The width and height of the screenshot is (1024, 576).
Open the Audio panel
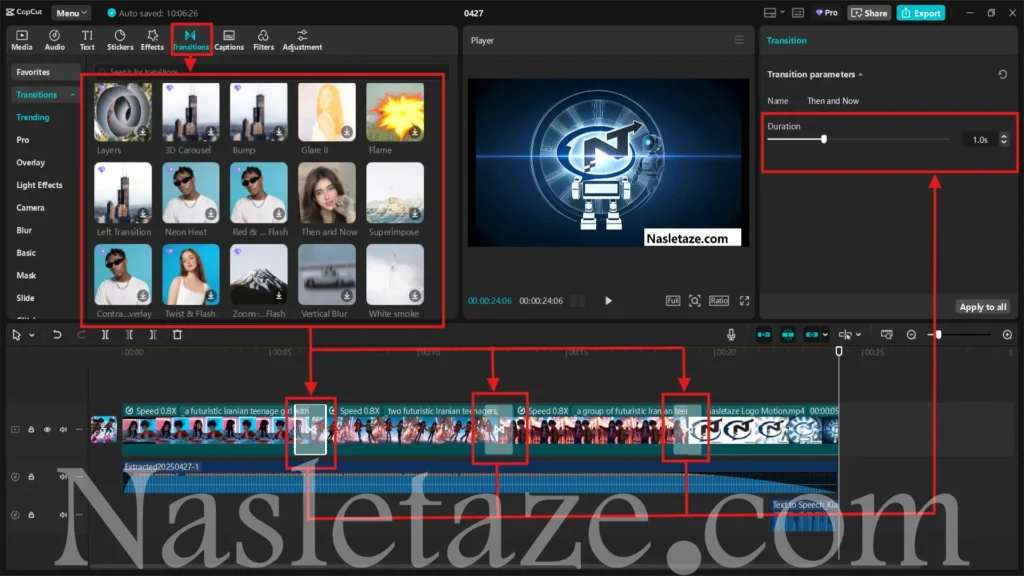54,40
